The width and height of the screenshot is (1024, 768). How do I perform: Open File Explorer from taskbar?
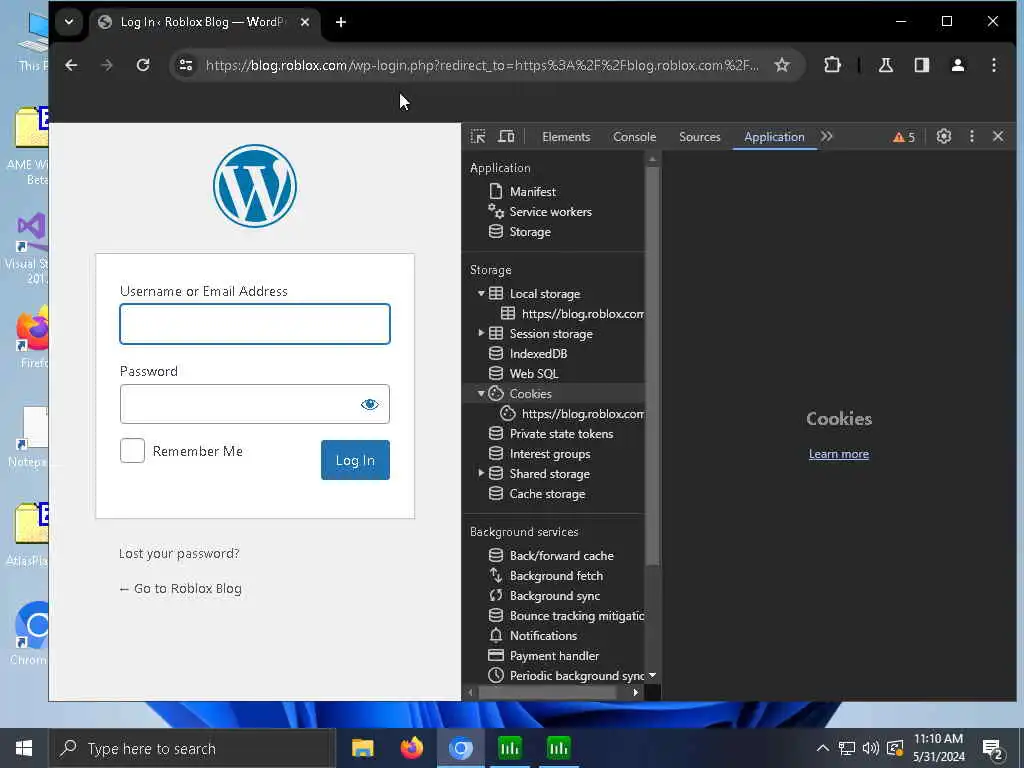tap(362, 748)
